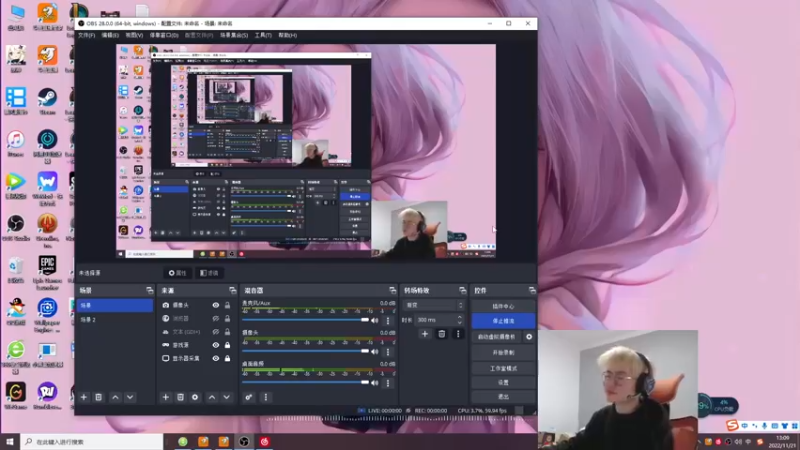This screenshot has width=800, height=450.
Task: Hide the 显示器采集 display capture source via eye icon
Action: click(x=216, y=358)
